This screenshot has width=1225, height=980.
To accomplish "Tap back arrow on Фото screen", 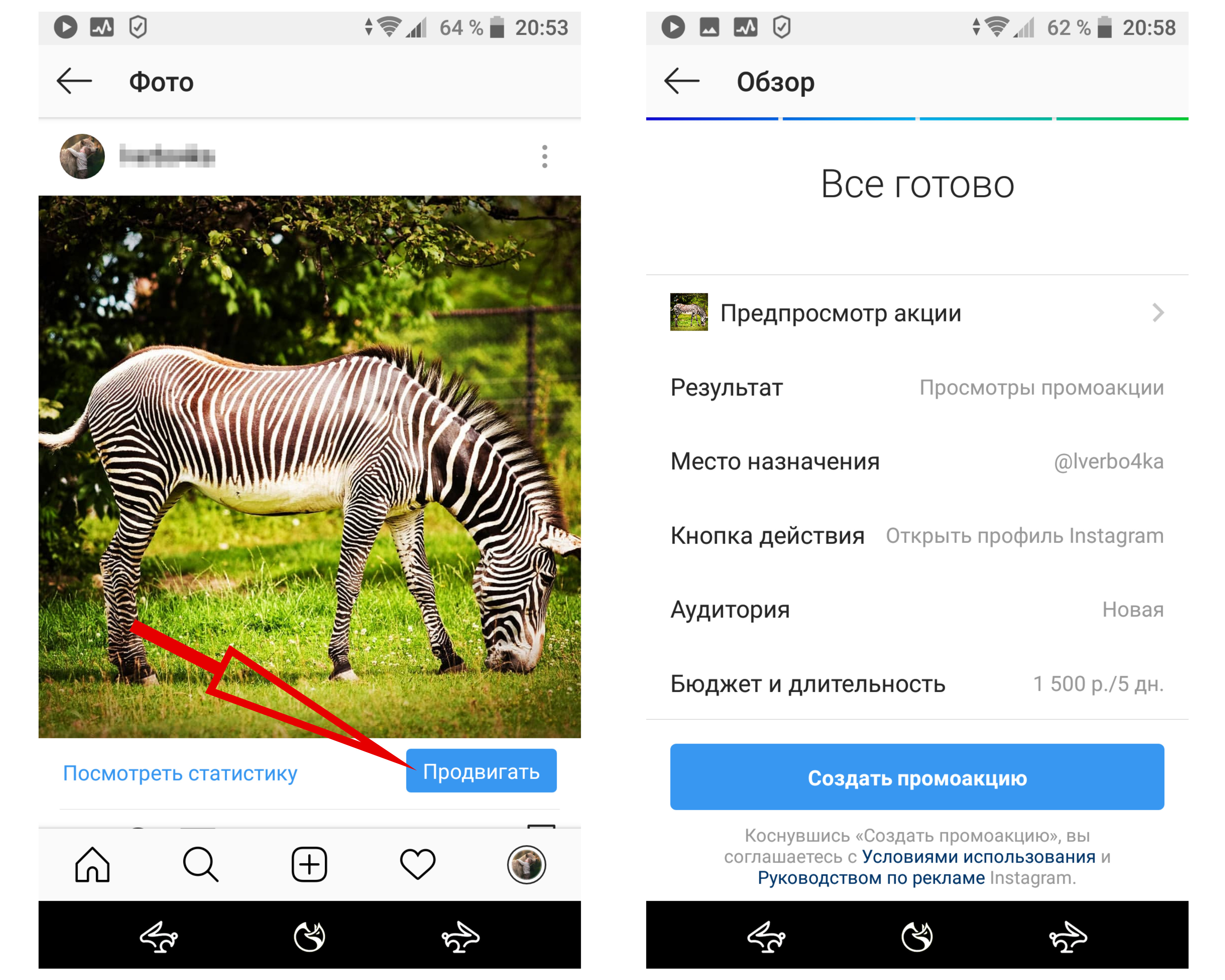I will [x=74, y=81].
